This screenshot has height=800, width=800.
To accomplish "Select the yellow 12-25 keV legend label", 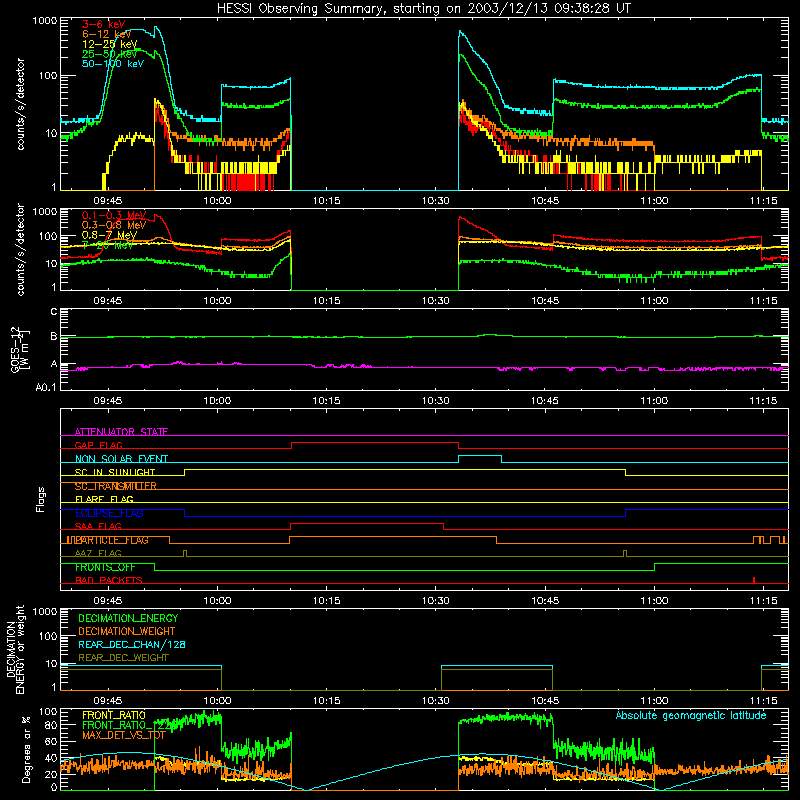I will (x=110, y=44).
